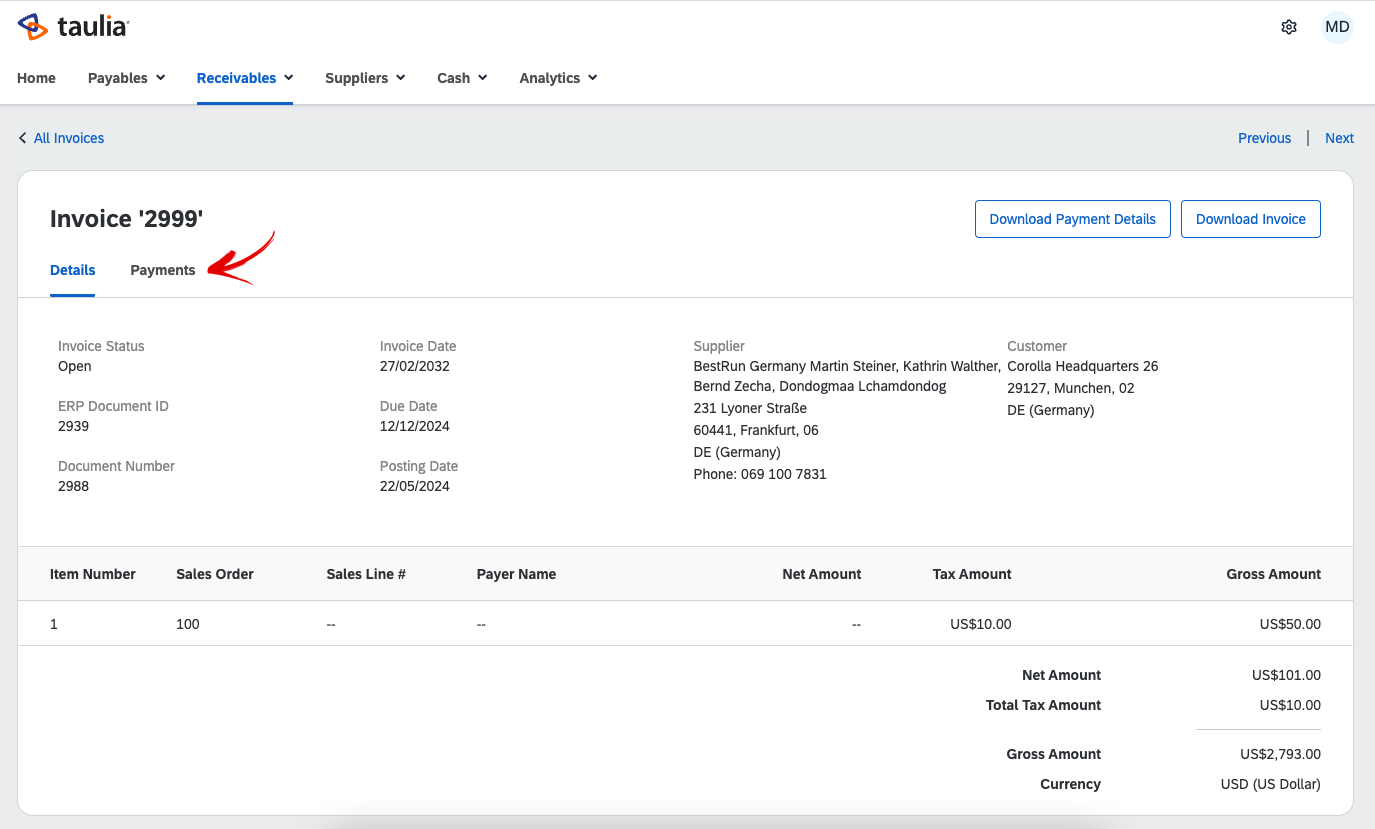Click ERP Document ID value 2939
This screenshot has width=1375, height=829.
click(73, 426)
